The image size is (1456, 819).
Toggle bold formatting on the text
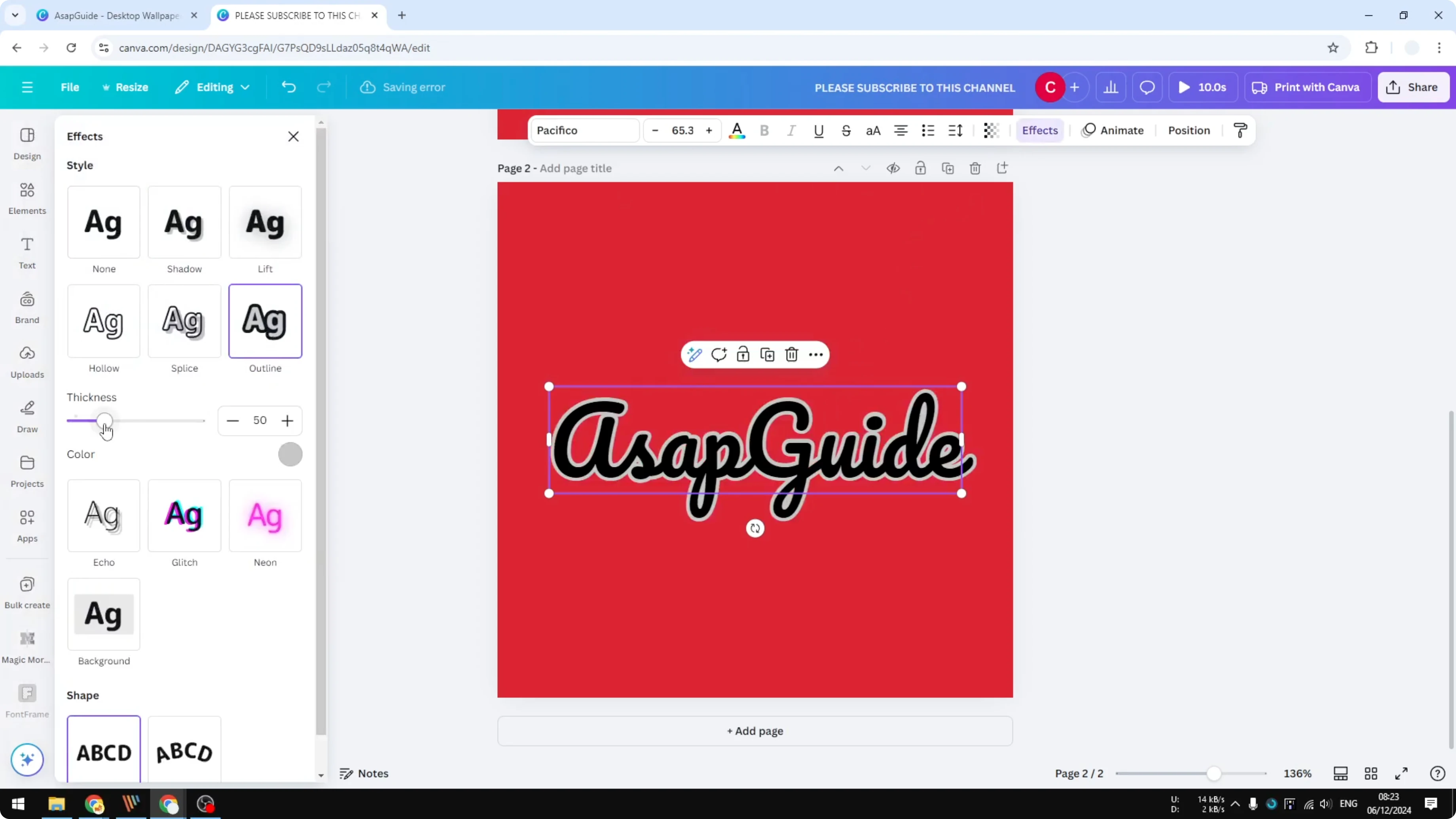pyautogui.click(x=764, y=131)
